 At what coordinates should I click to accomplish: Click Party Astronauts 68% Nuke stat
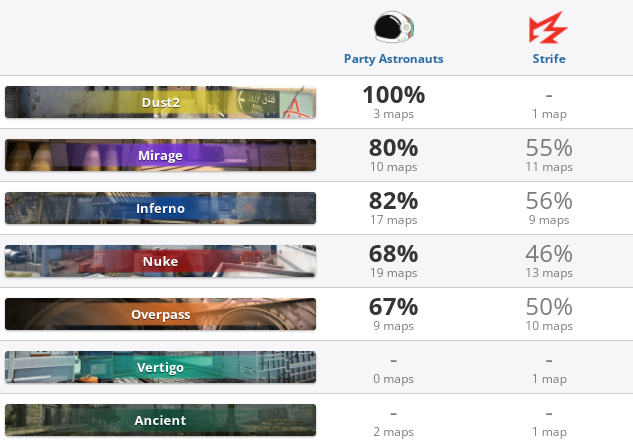pyautogui.click(x=394, y=254)
